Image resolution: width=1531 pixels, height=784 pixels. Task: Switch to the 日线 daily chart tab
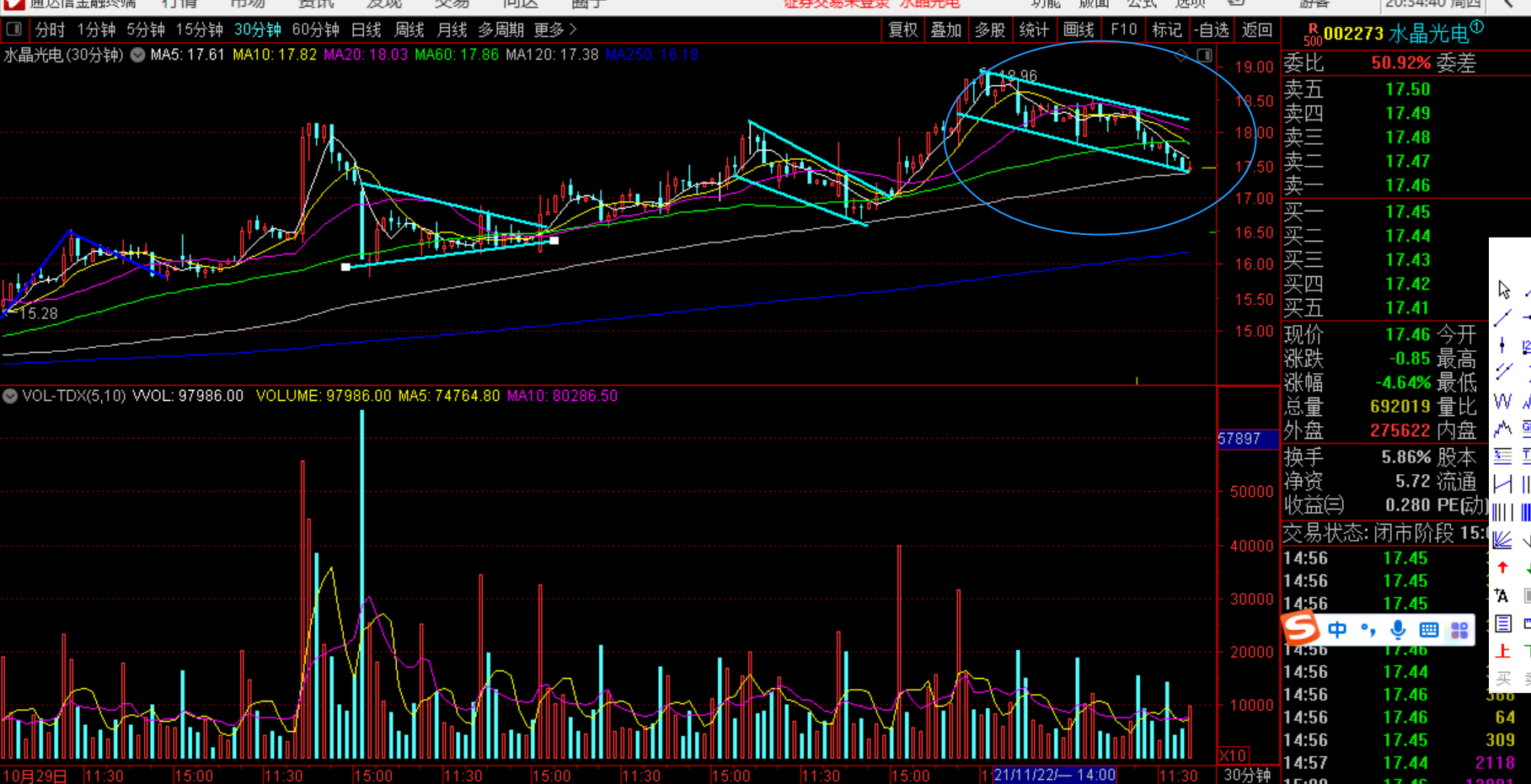point(366,29)
